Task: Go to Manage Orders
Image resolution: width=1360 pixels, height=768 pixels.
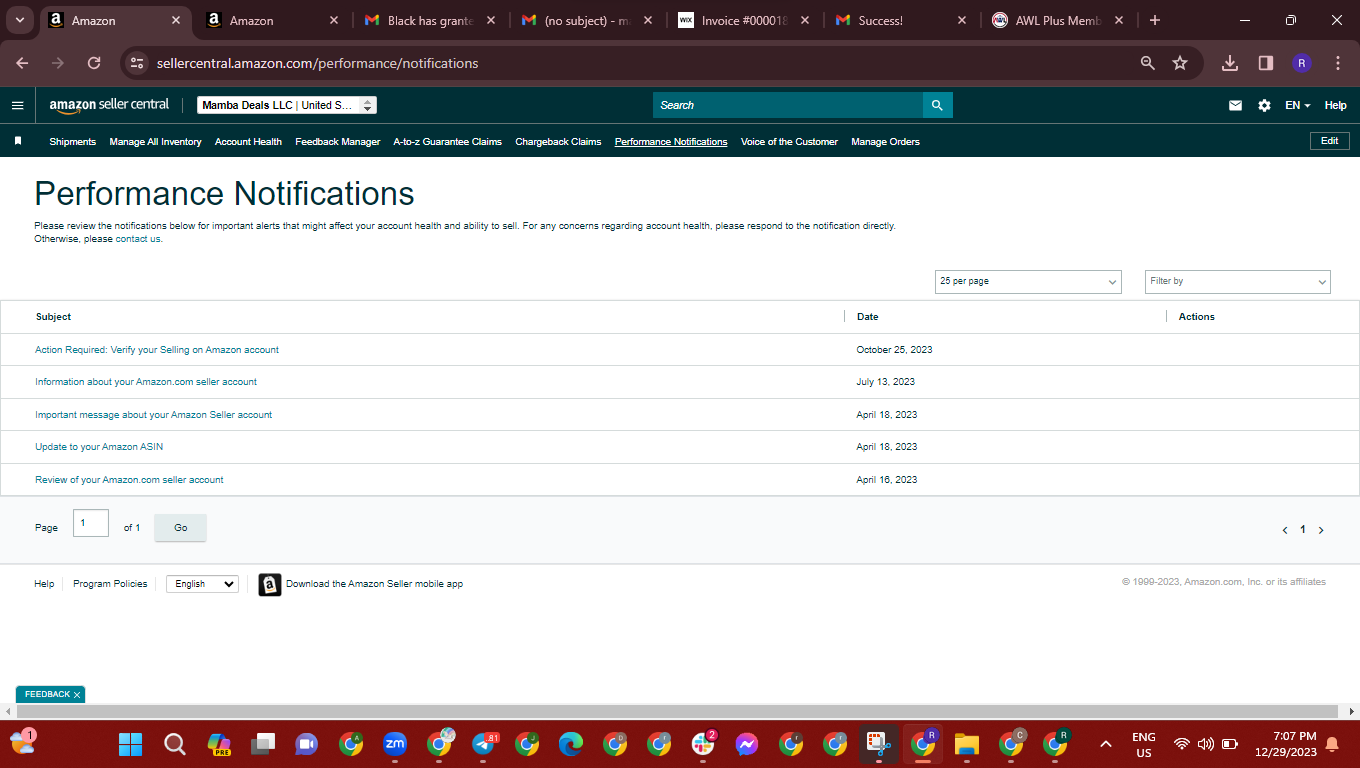Action: [885, 142]
